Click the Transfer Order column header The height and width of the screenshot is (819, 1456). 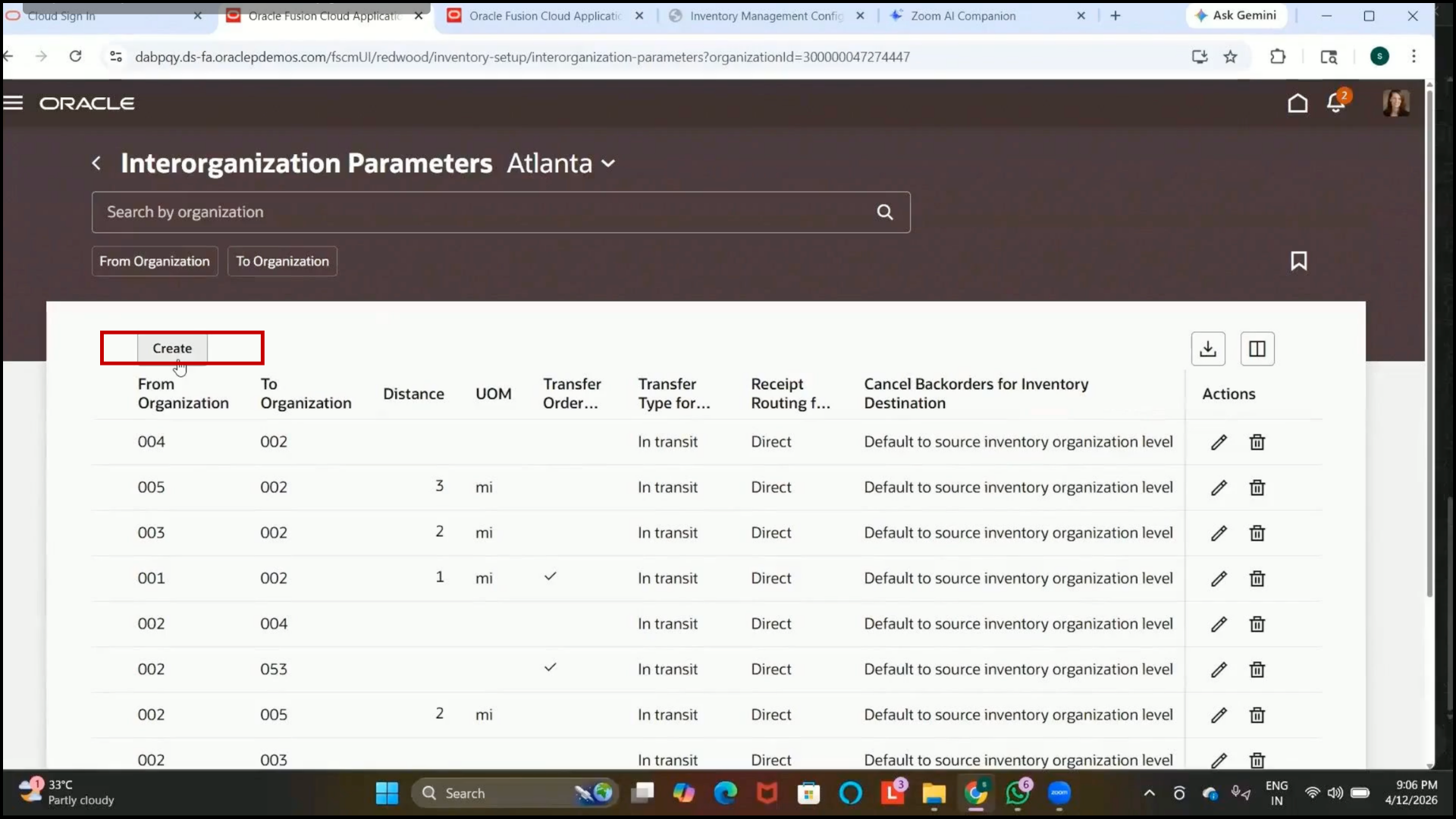coord(572,394)
